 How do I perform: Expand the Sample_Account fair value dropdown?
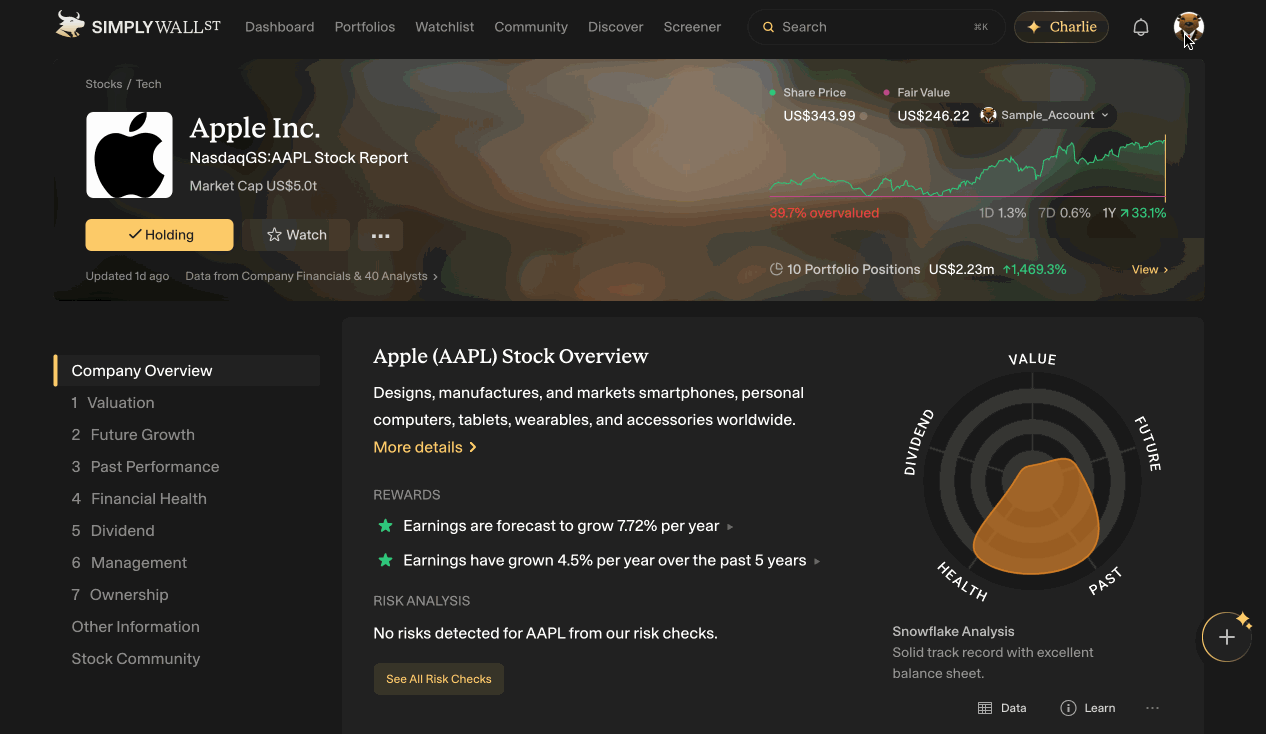pyautogui.click(x=1045, y=115)
